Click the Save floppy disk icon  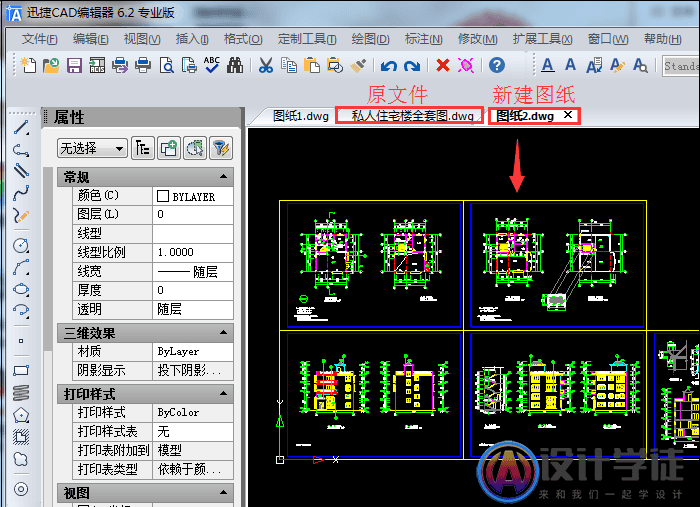(x=74, y=65)
